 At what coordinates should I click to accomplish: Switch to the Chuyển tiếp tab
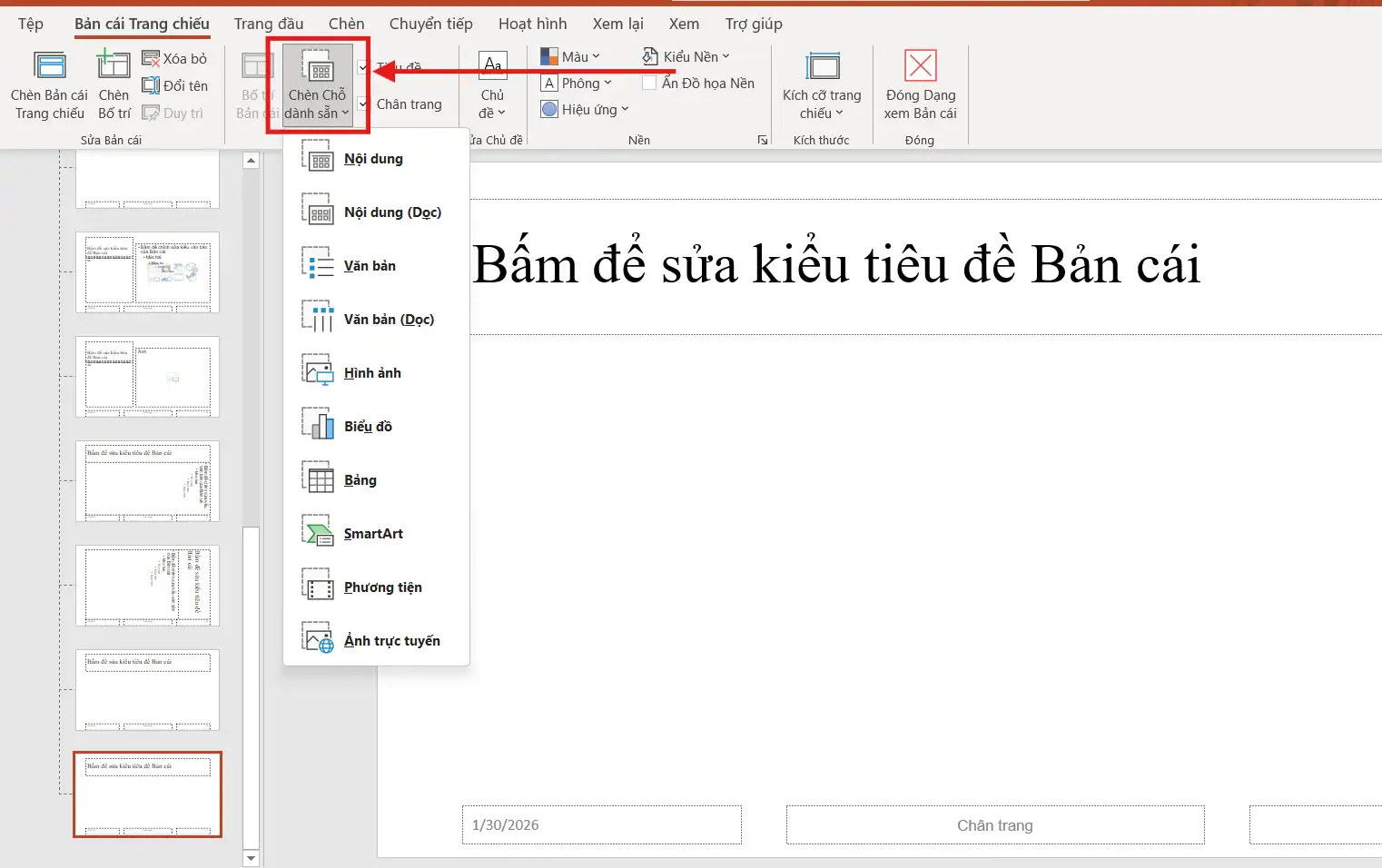430,24
